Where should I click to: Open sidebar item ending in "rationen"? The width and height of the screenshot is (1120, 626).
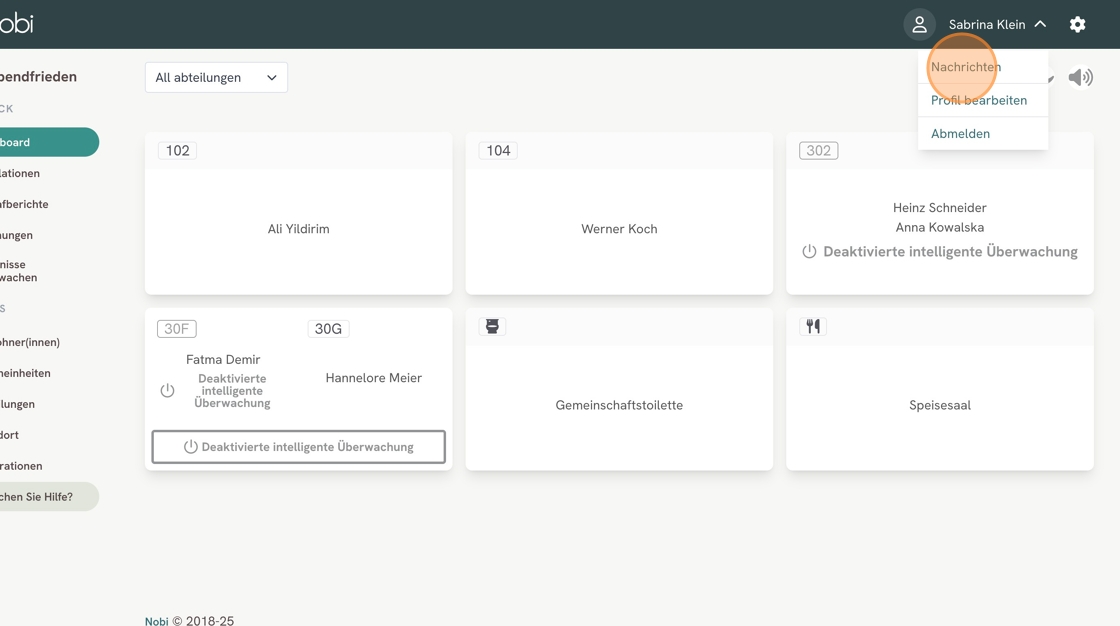pyautogui.click(x=21, y=466)
